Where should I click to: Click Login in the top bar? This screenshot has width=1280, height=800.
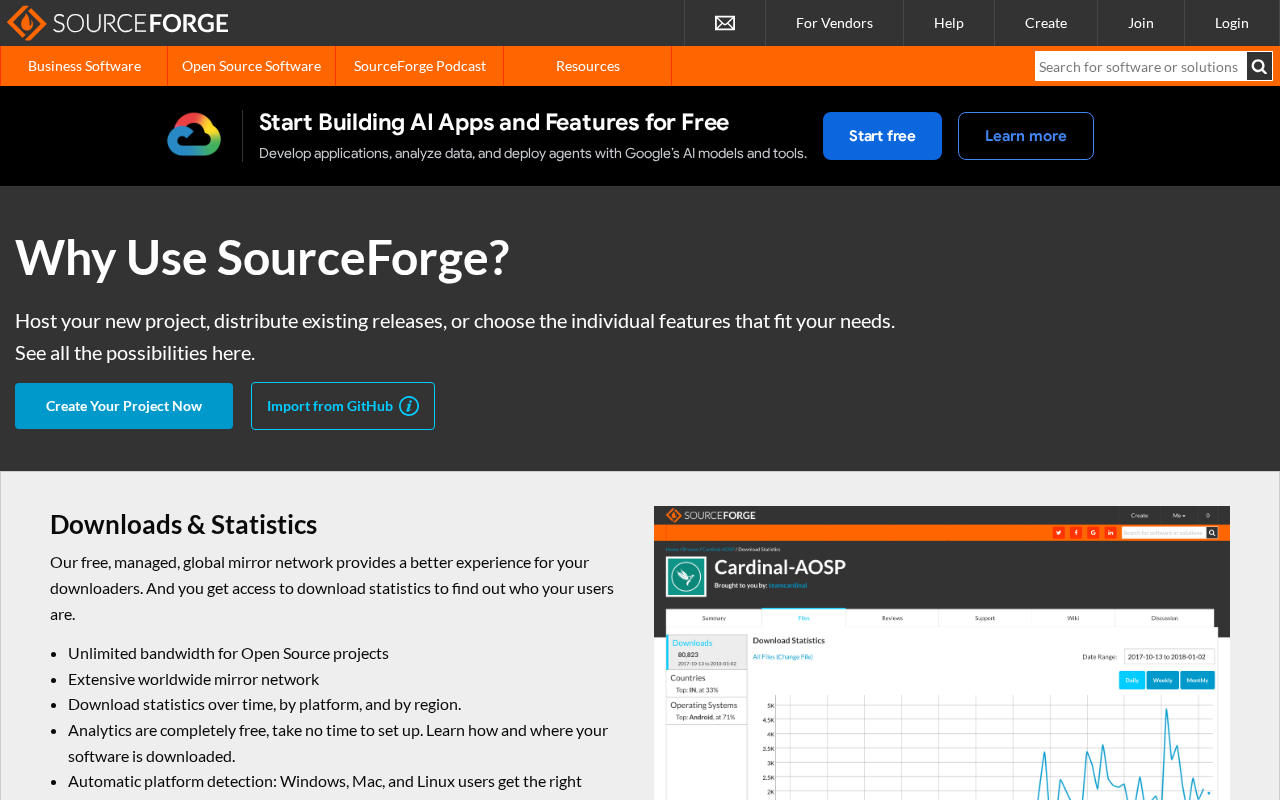[x=1232, y=23]
